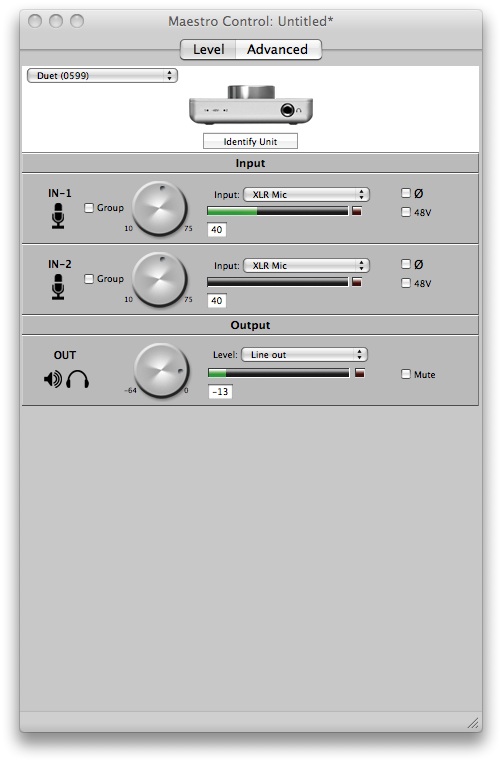Screen dimensions: 502x762
Task: Click the OUT clip indicator
Action: [360, 373]
